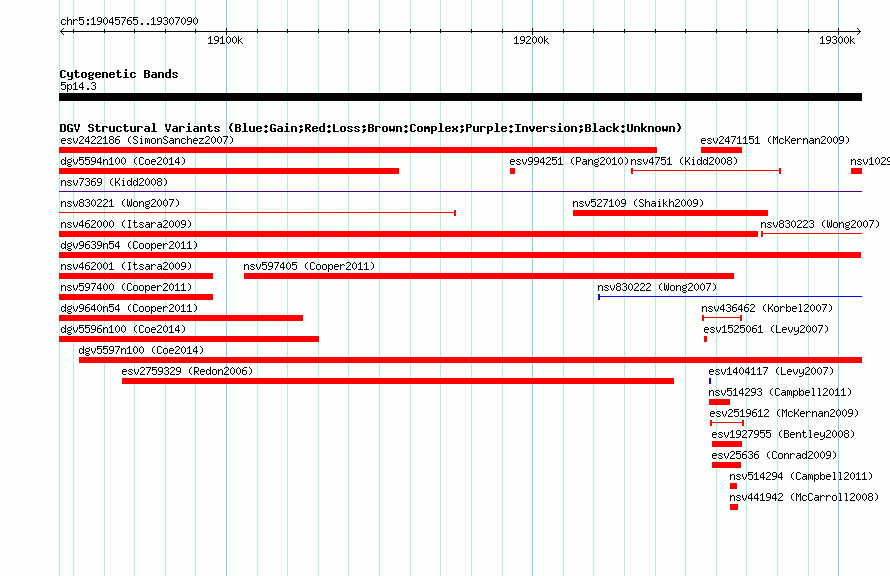Click the 19200k ruler label
Screen dimensions: 890x576
531,40
